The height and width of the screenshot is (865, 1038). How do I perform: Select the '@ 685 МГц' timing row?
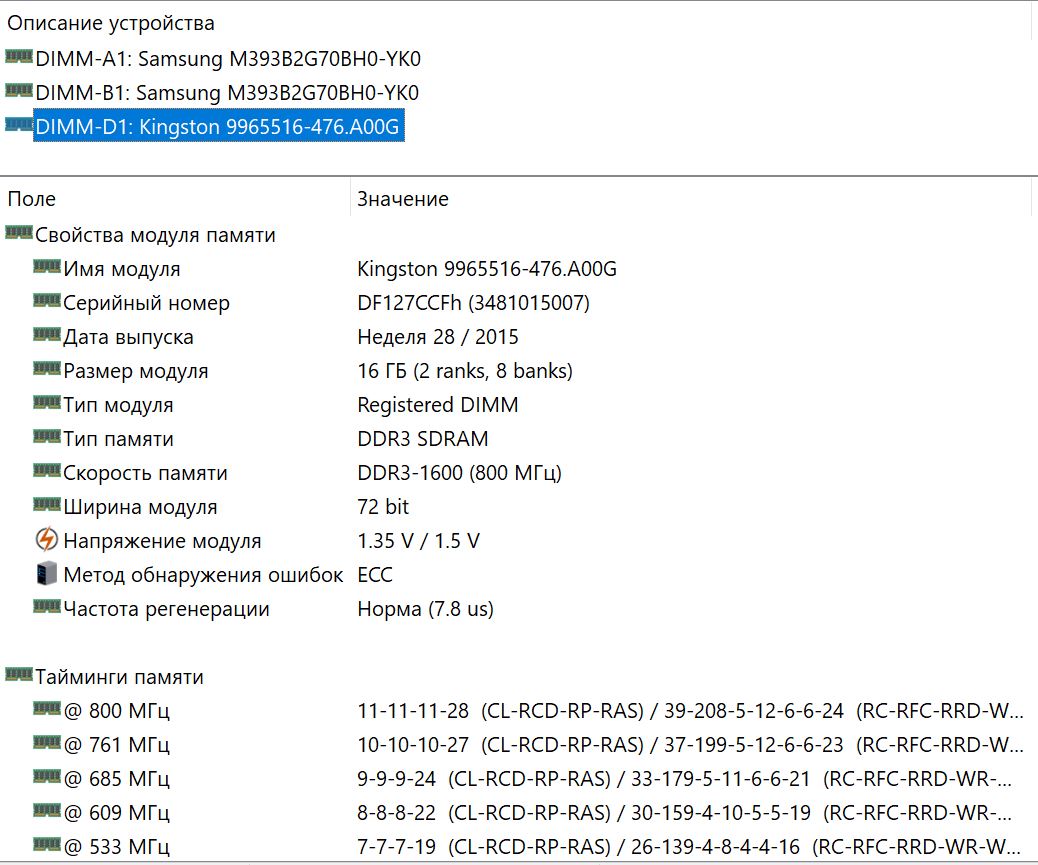point(117,779)
